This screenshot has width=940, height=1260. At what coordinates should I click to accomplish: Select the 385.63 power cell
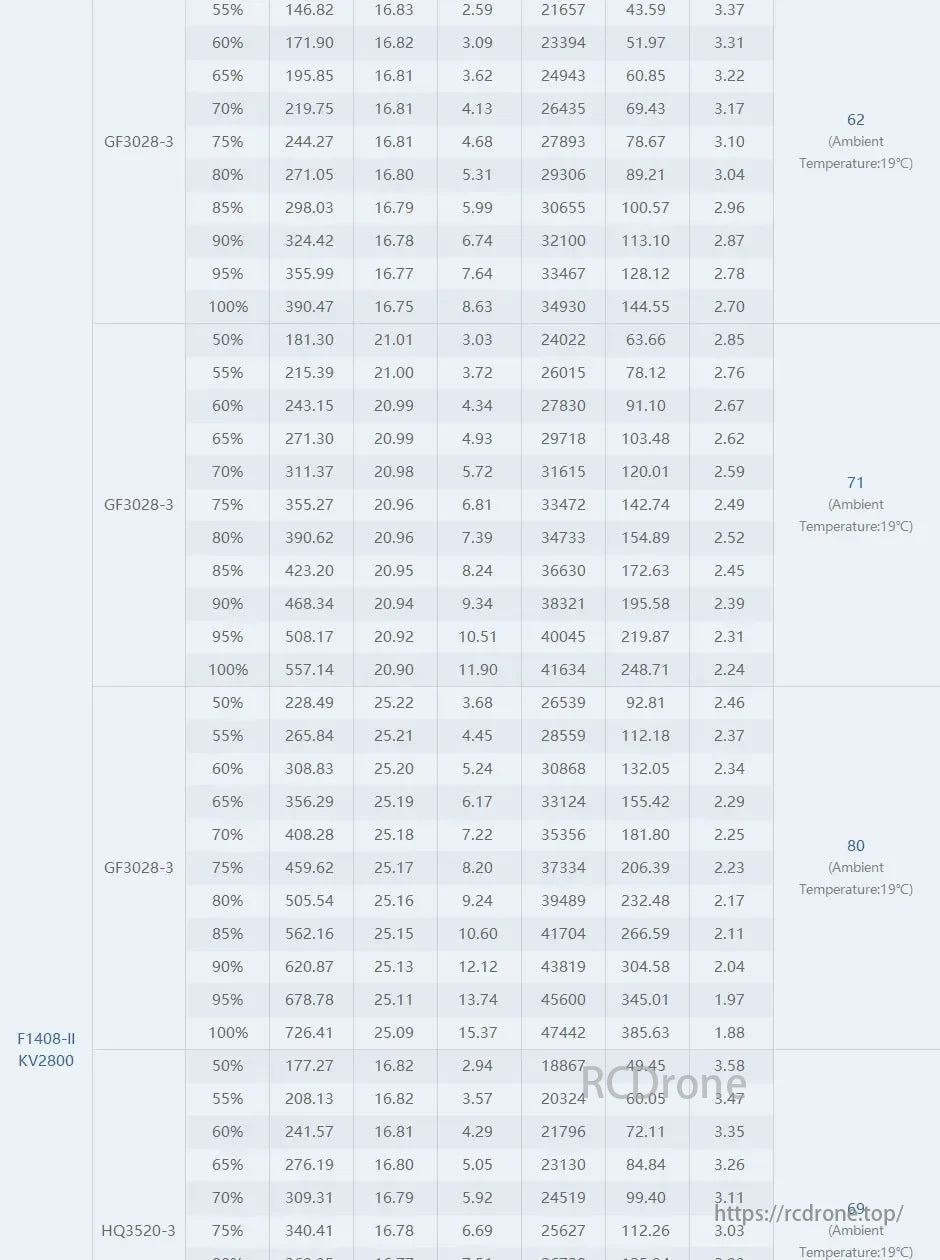(645, 1032)
